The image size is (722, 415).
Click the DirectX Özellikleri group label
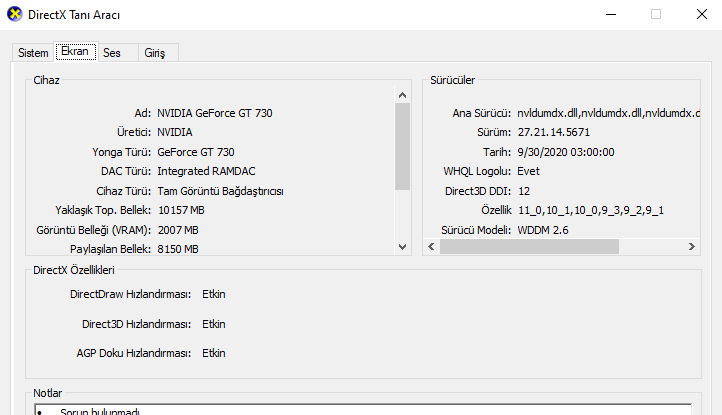click(74, 270)
